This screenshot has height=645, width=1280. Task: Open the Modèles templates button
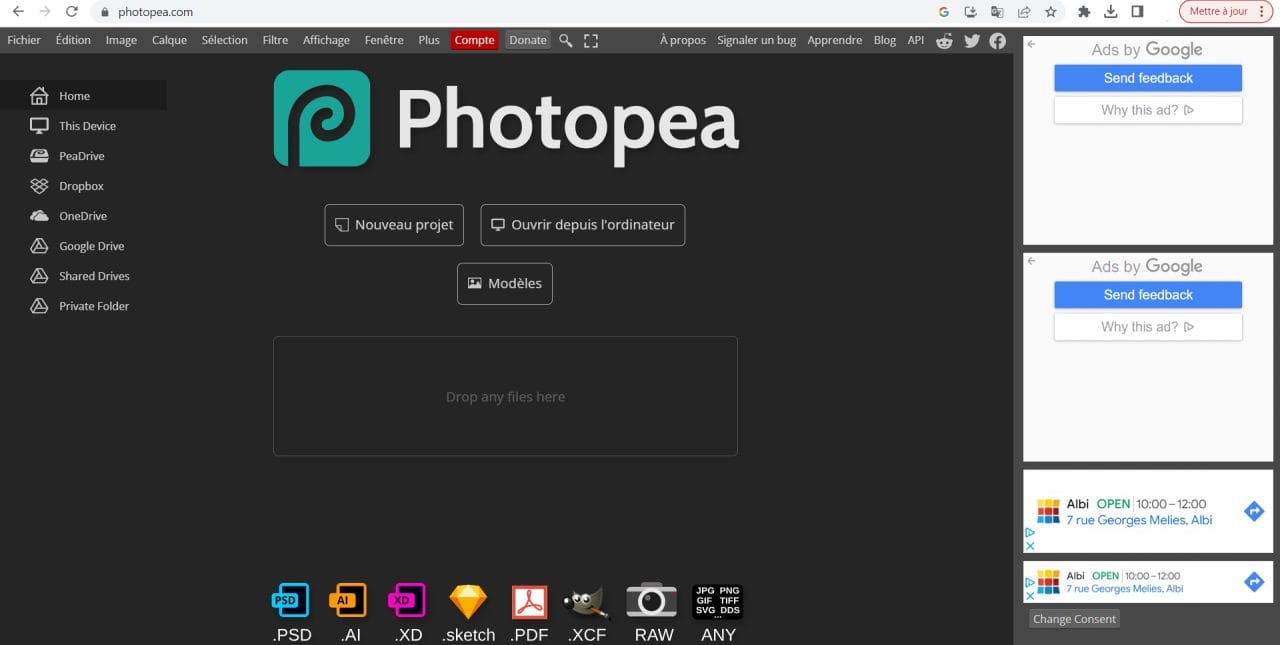click(504, 284)
